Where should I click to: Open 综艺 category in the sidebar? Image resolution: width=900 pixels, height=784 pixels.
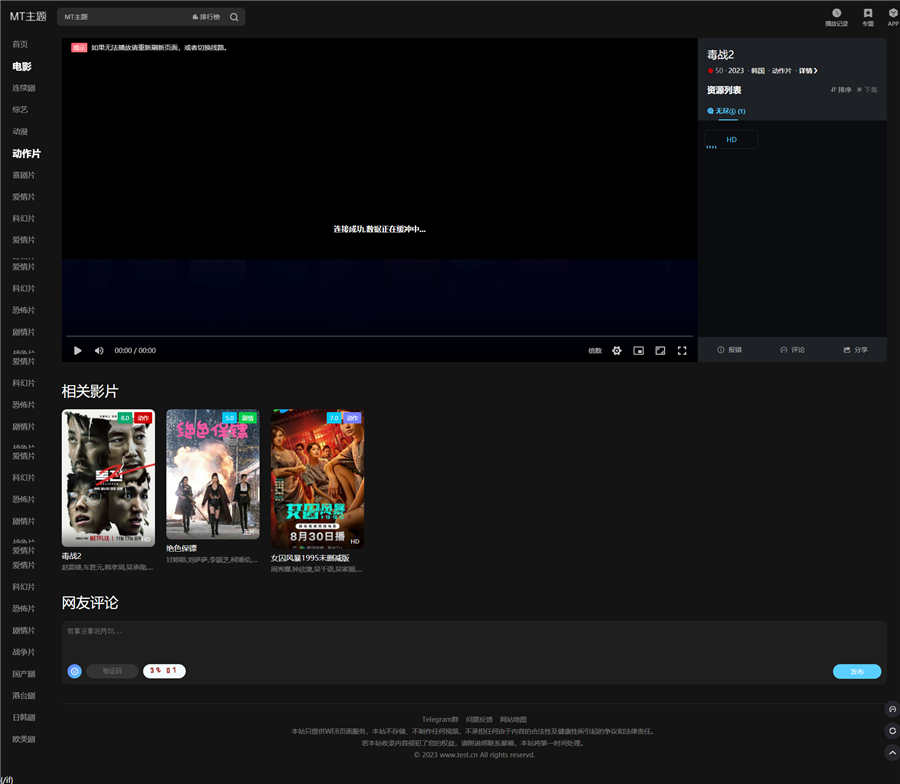click(20, 110)
